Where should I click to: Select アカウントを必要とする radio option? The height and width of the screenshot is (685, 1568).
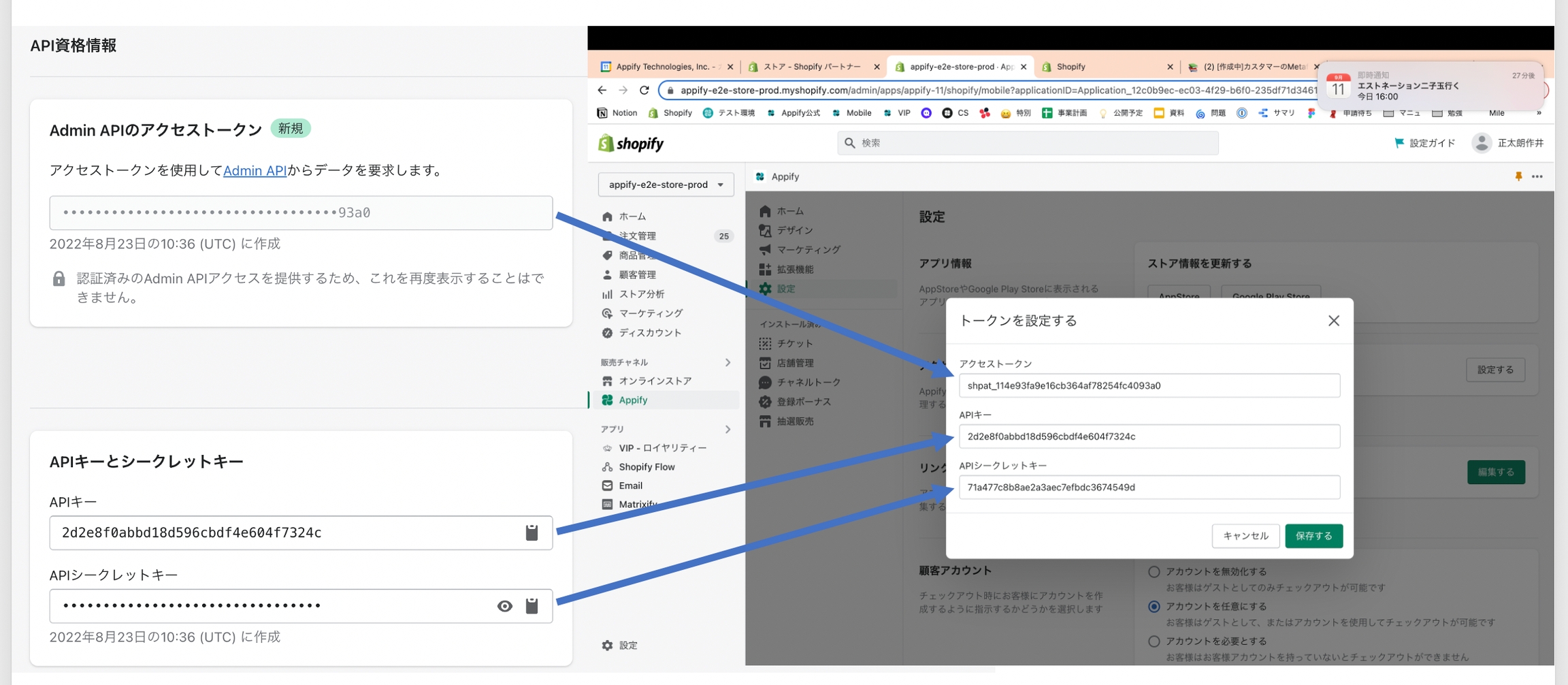click(x=1154, y=641)
